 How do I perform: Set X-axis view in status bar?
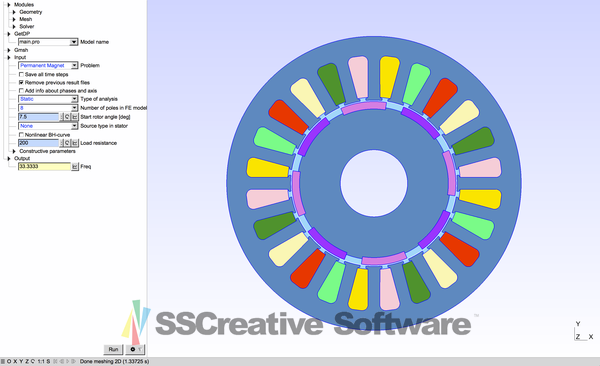pos(15,361)
